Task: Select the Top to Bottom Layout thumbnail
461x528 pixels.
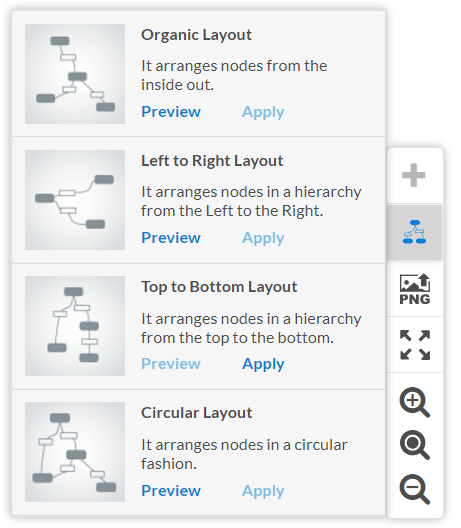Action: click(x=75, y=326)
